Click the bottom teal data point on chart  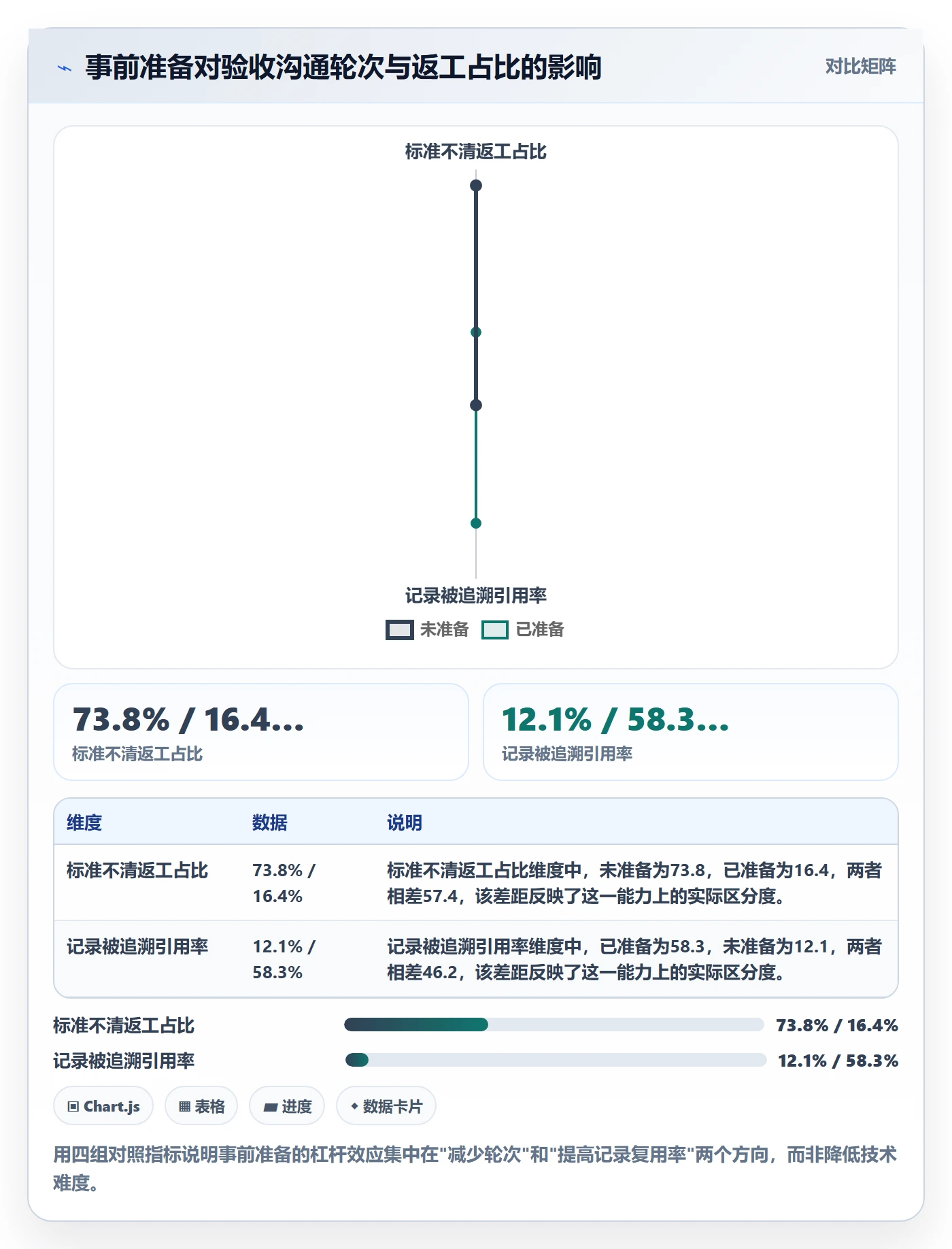point(476,523)
